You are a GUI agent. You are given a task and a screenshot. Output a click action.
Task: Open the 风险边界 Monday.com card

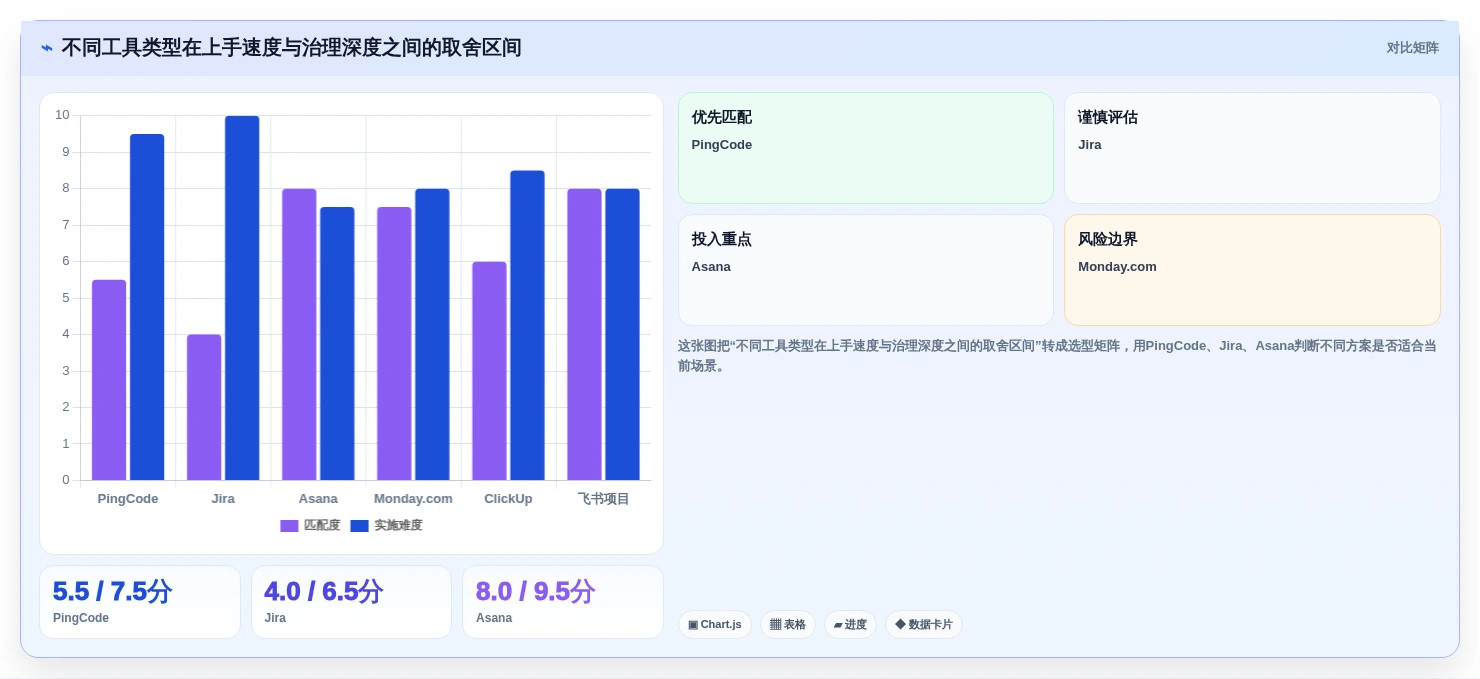pyautogui.click(x=1252, y=270)
